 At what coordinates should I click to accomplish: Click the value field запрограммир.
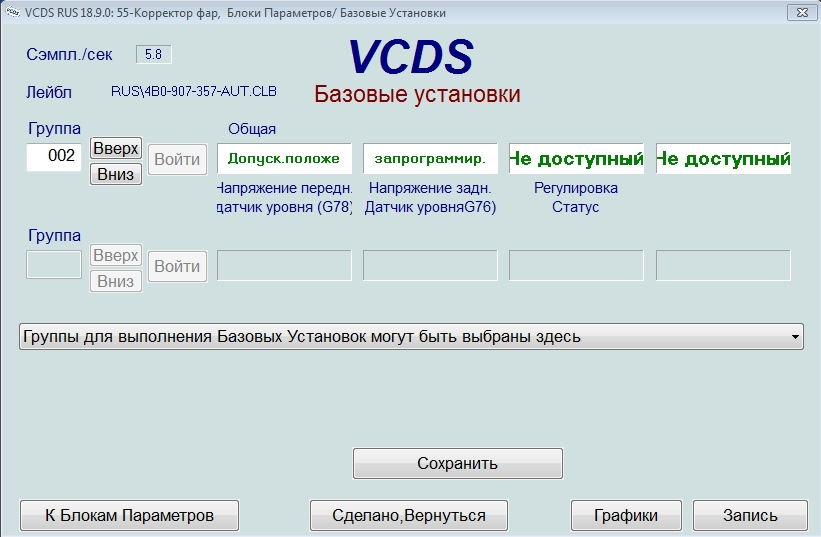pos(430,159)
